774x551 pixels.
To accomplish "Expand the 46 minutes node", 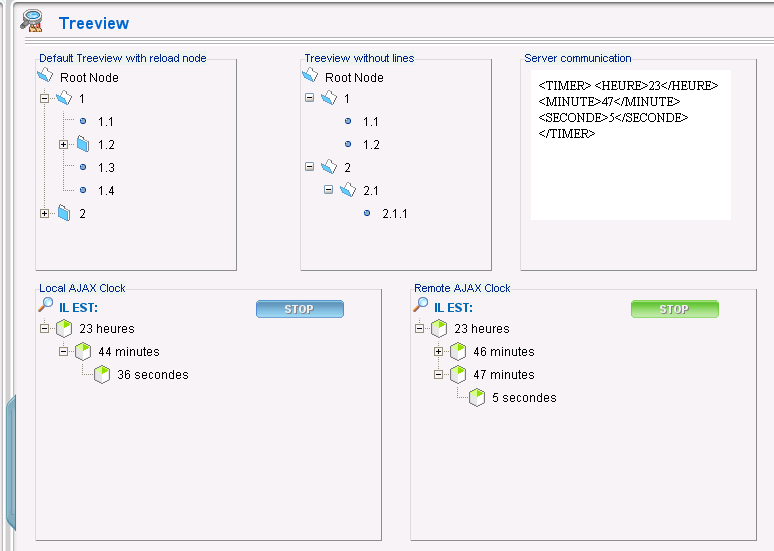I will click(x=438, y=352).
